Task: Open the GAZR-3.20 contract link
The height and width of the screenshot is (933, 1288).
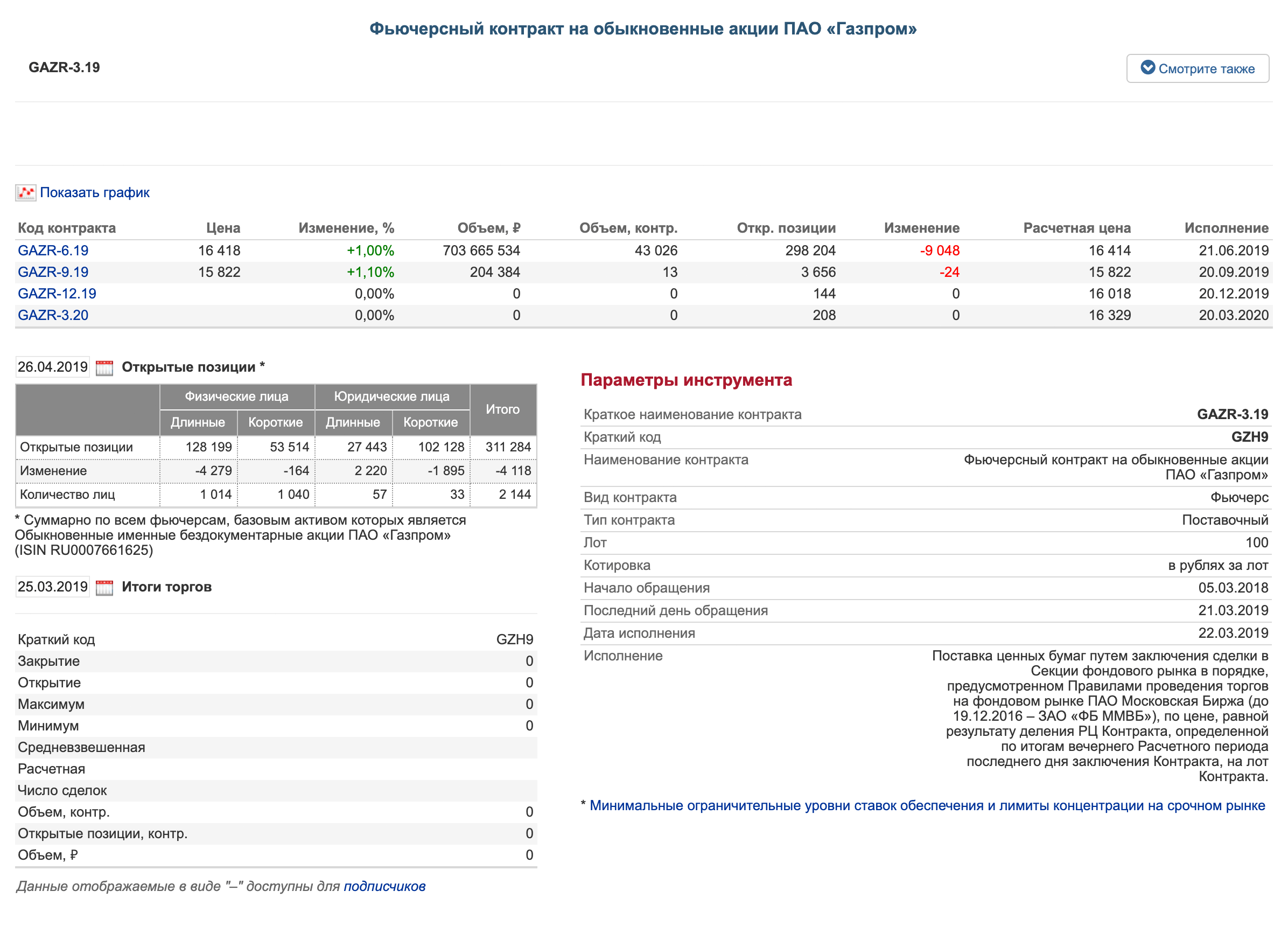Action: pos(53,315)
